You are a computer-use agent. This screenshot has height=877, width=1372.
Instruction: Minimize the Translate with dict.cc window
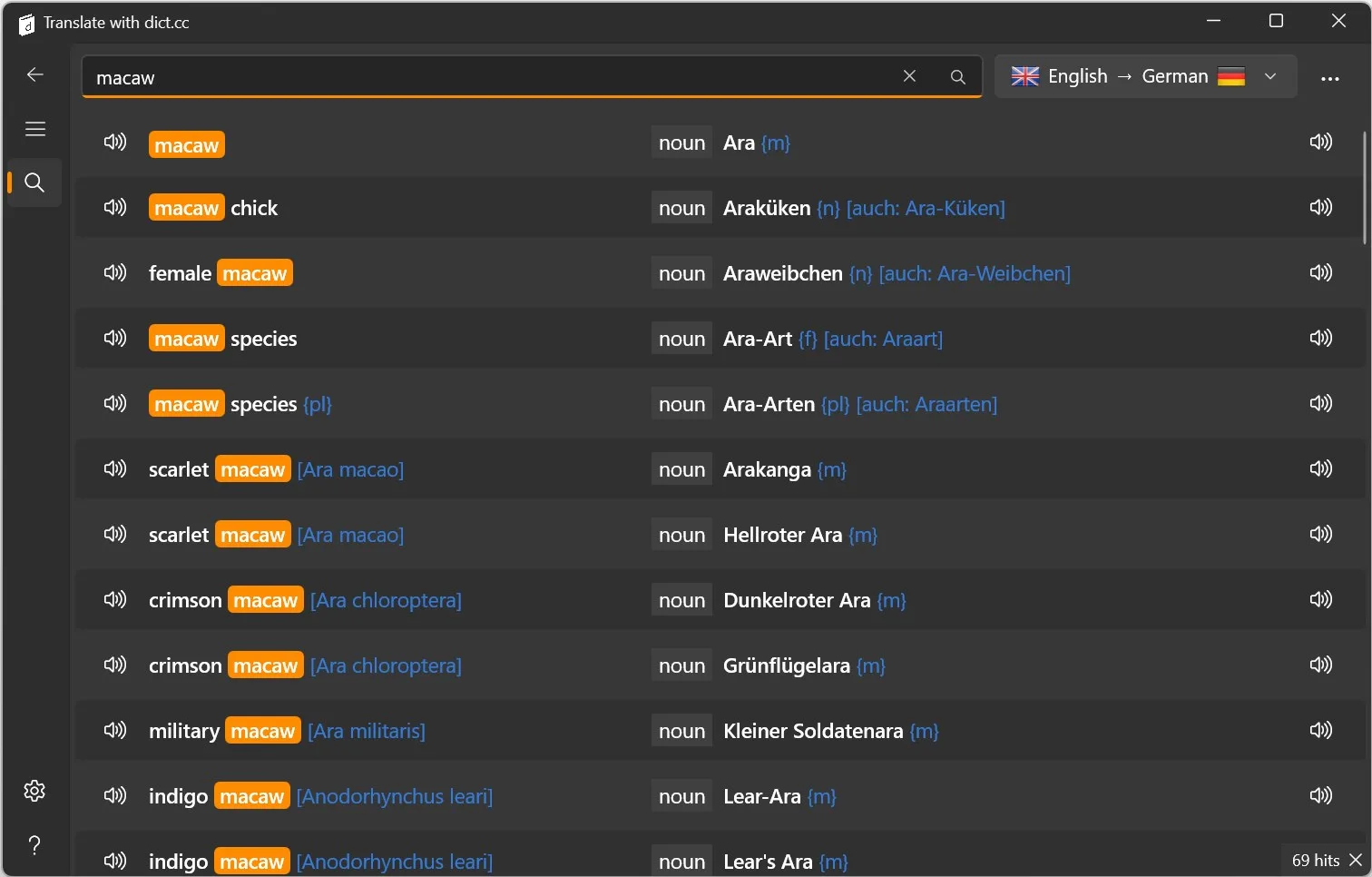1213,21
